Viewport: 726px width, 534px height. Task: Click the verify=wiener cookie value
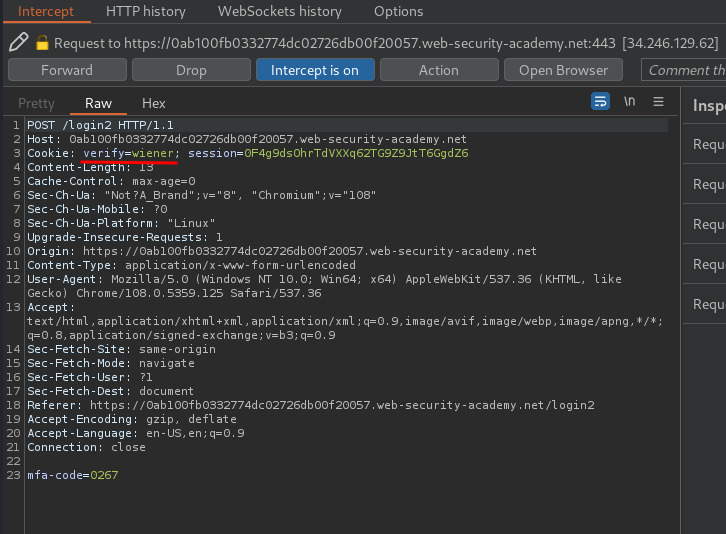click(x=128, y=153)
